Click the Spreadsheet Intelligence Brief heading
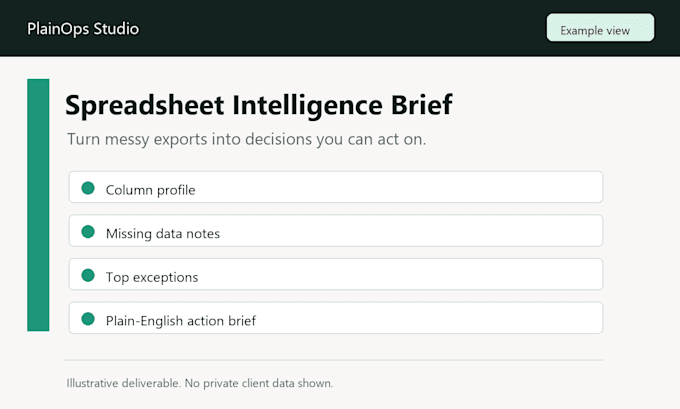The width and height of the screenshot is (680, 409). [x=258, y=105]
